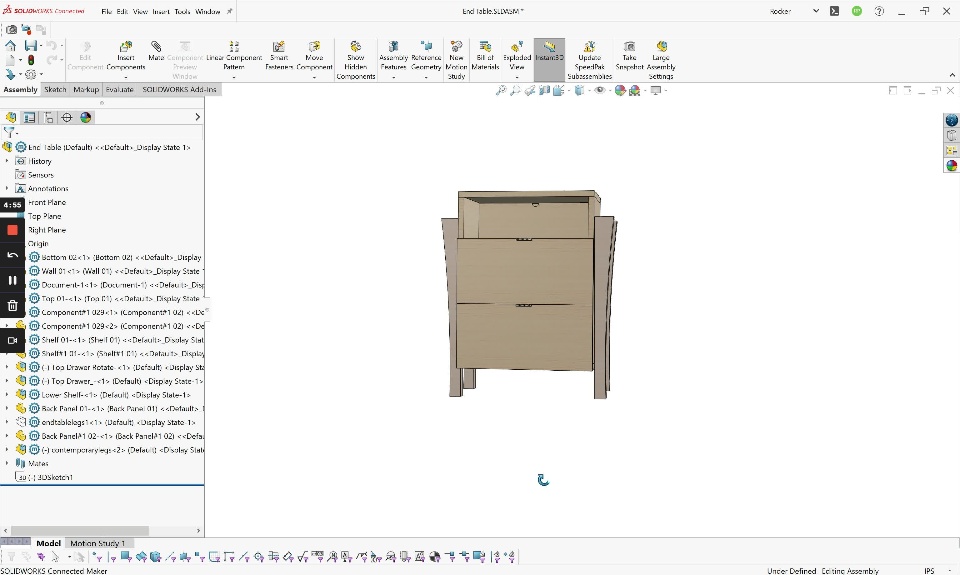Toggle the recorder camera button
The height and width of the screenshot is (575, 960).
click(12, 340)
